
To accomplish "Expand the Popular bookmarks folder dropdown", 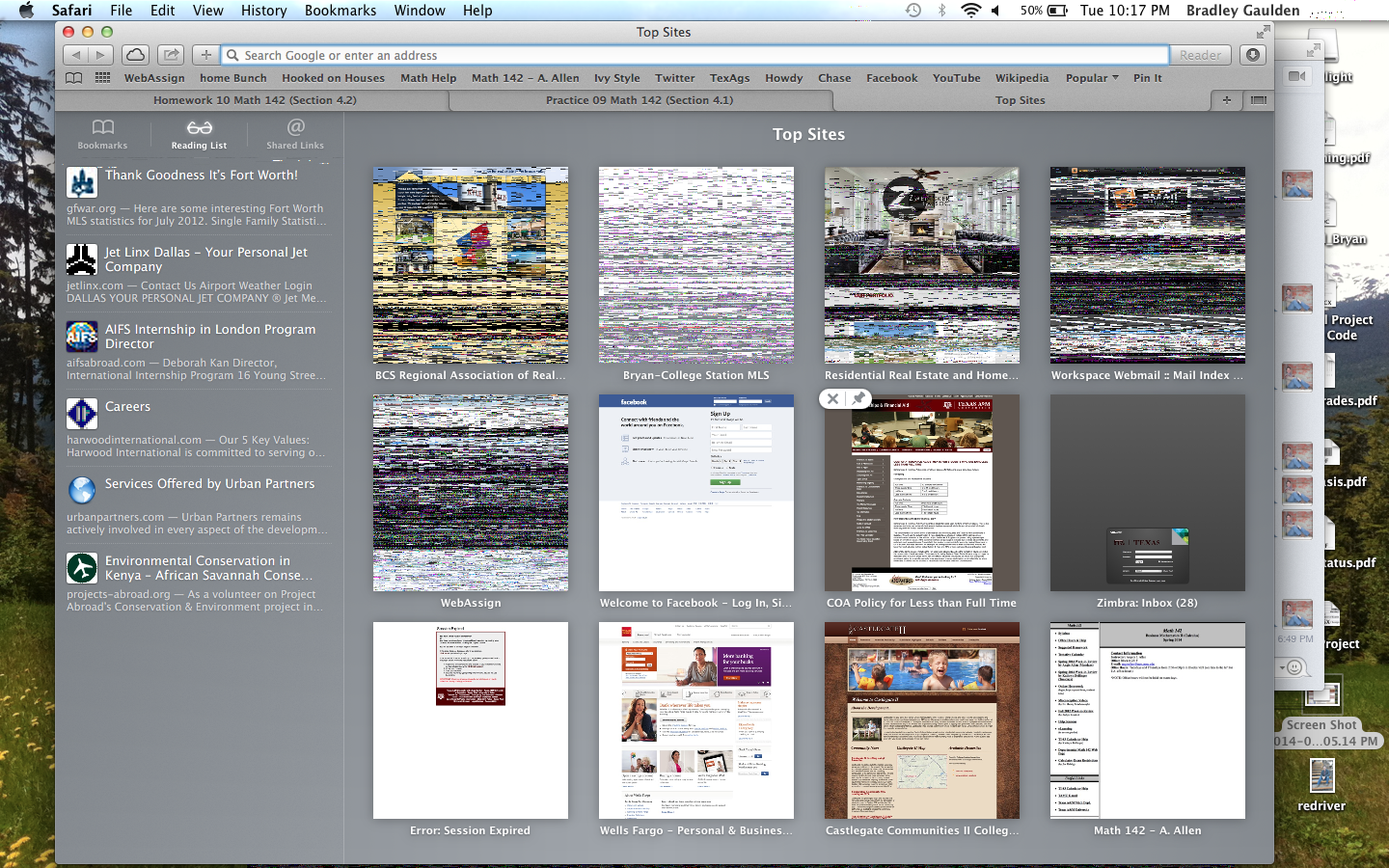I will tap(1092, 78).
